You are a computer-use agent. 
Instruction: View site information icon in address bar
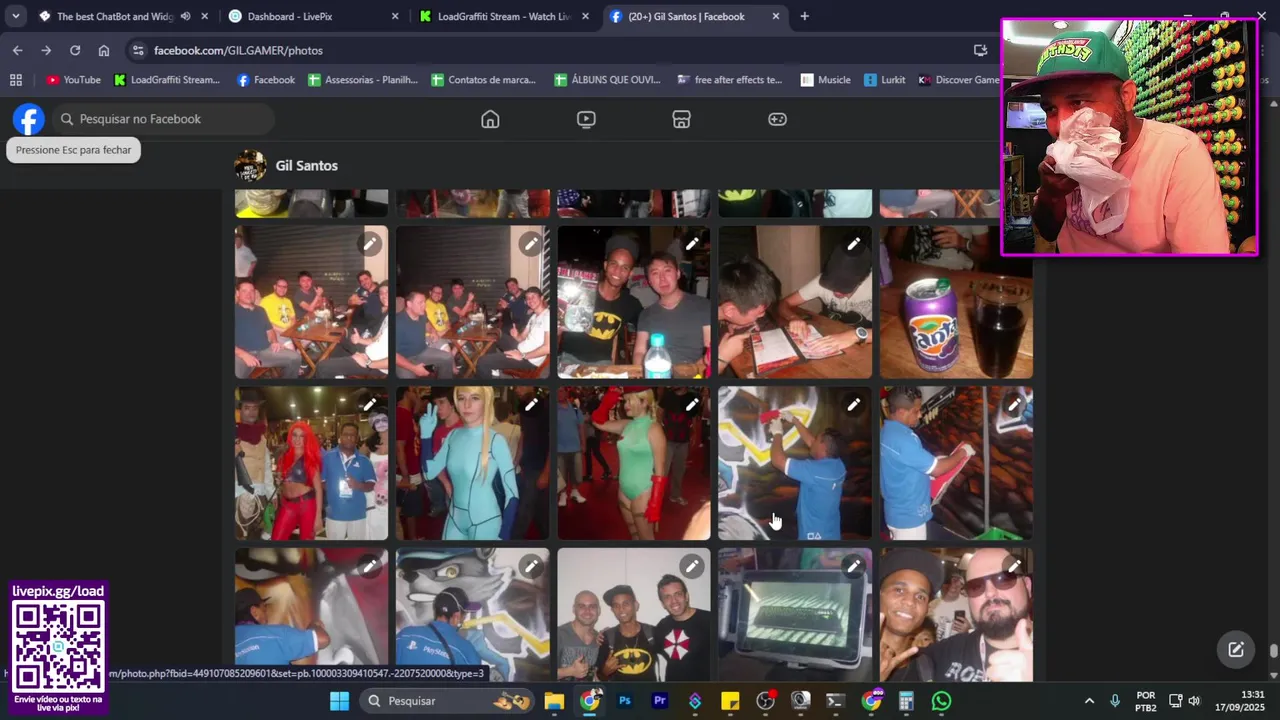[138, 50]
